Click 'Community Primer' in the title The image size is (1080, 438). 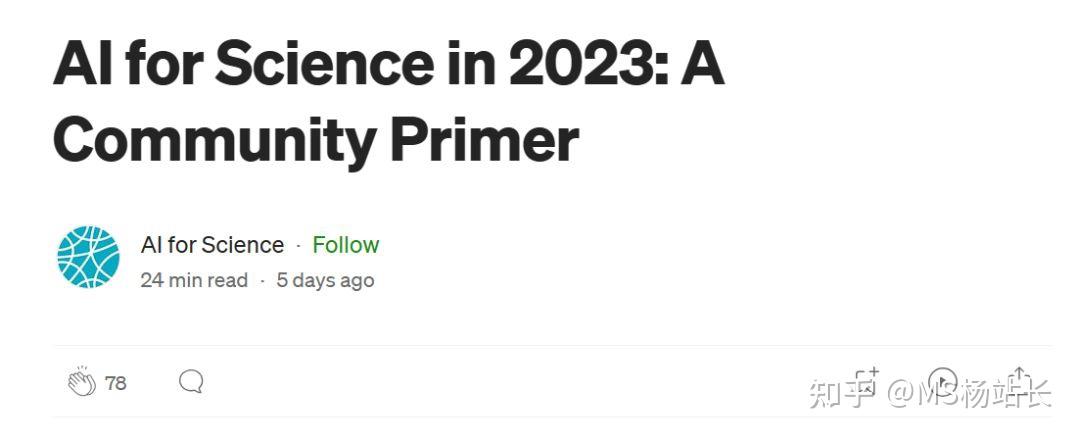pyautogui.click(x=315, y=139)
